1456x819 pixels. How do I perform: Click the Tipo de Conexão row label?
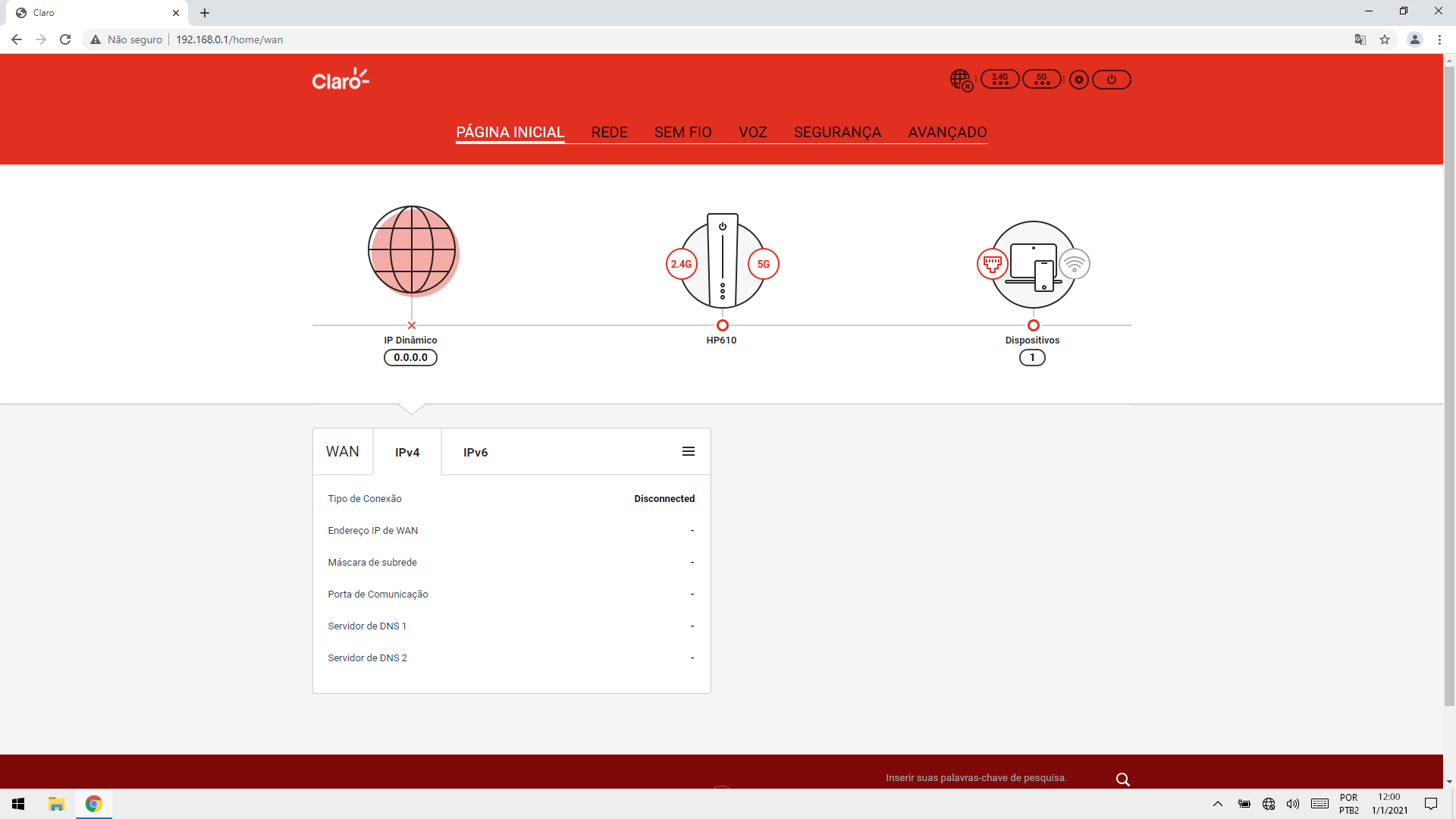pyautogui.click(x=365, y=498)
